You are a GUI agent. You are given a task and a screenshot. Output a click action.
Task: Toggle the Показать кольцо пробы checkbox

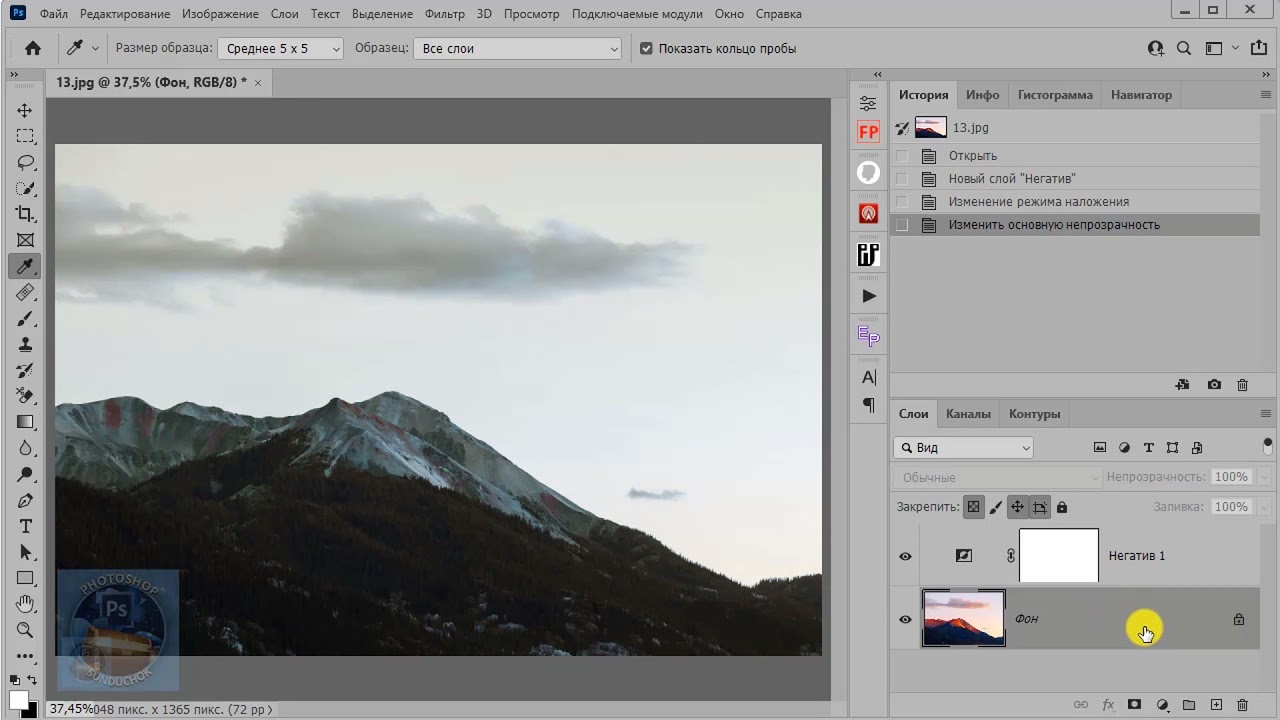[x=646, y=49]
